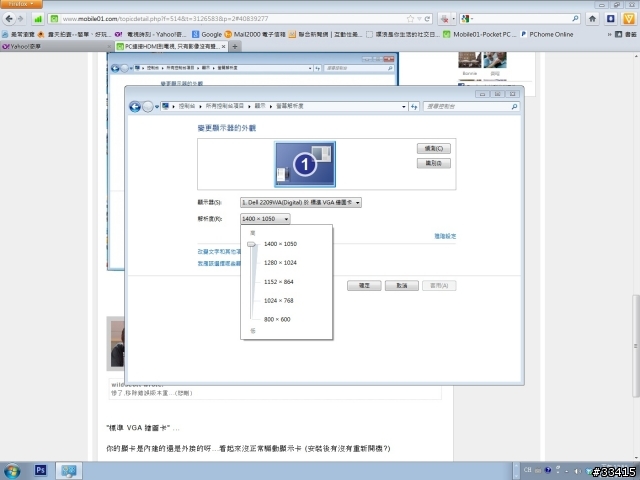Viewport: 640px width, 480px height.
Task: Open the control panel taskbar button
Action: tap(69, 471)
